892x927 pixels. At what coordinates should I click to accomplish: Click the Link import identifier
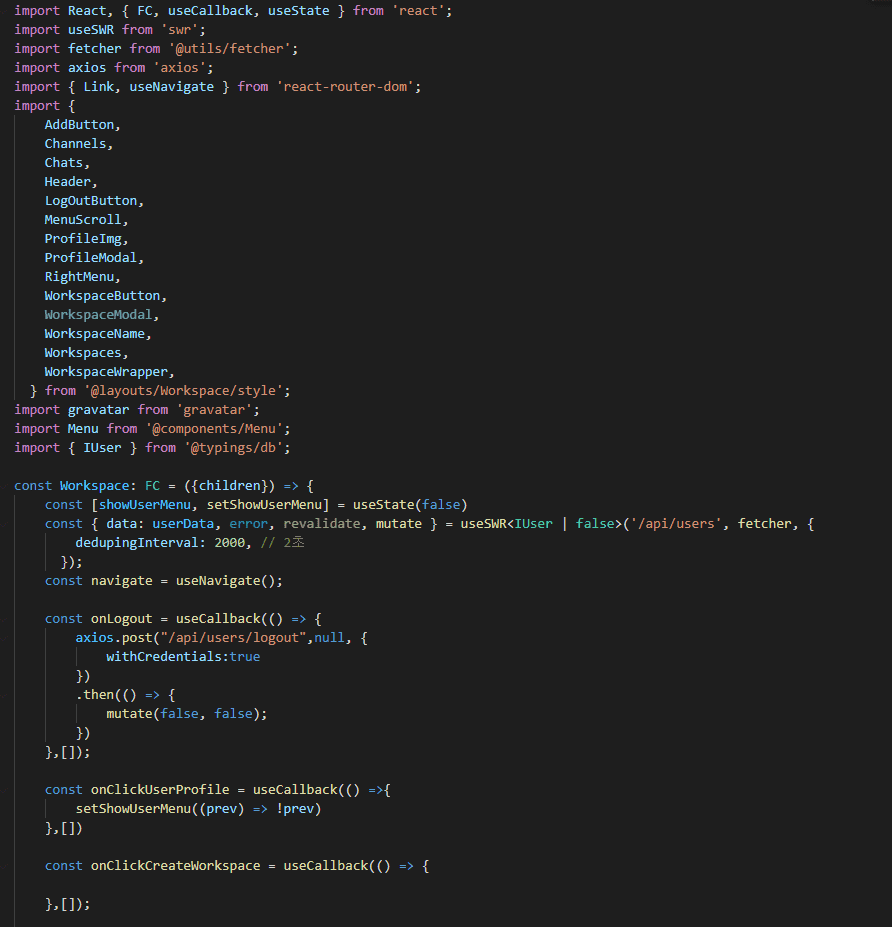pos(99,86)
